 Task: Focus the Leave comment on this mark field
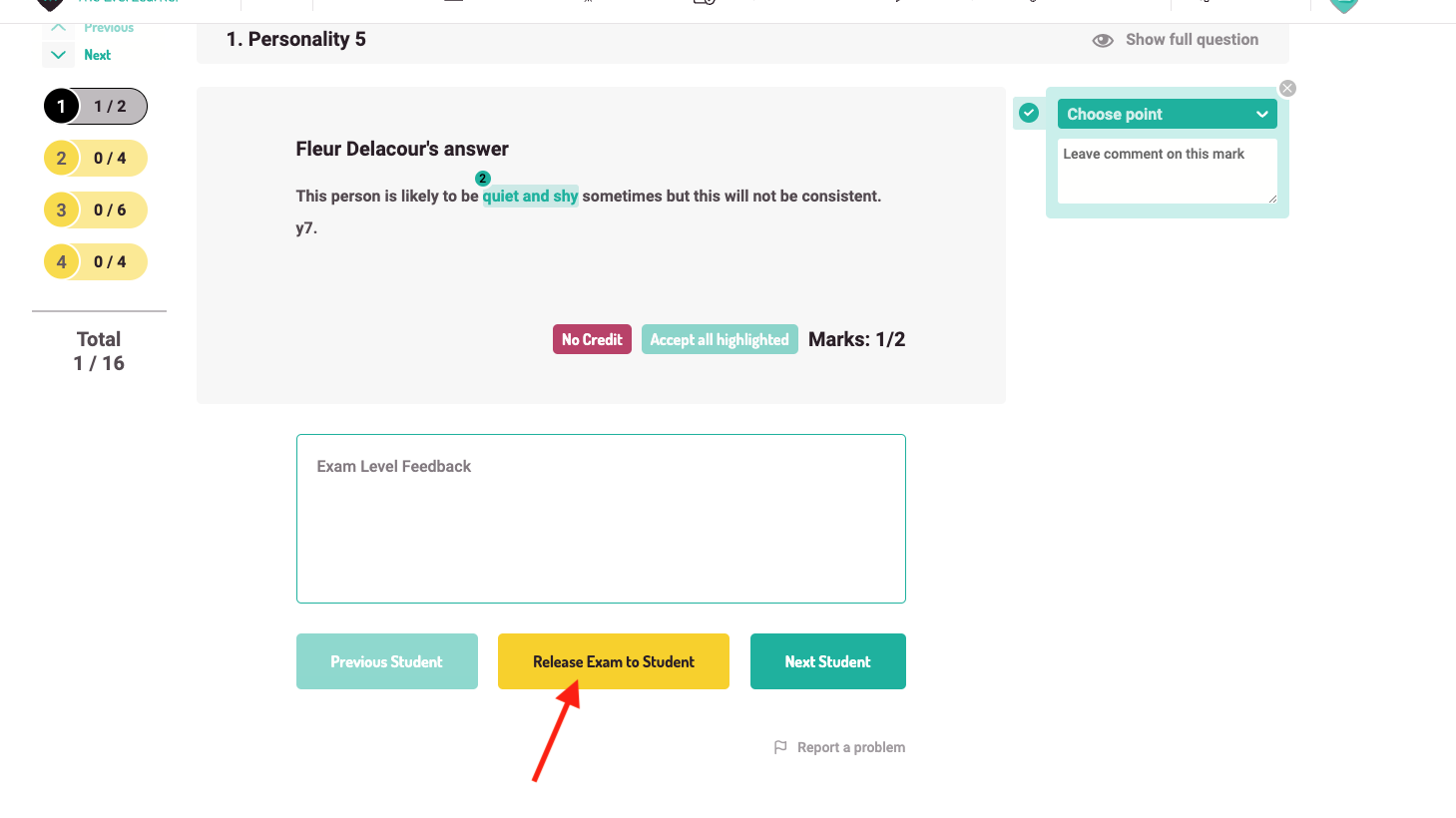[x=1166, y=171]
